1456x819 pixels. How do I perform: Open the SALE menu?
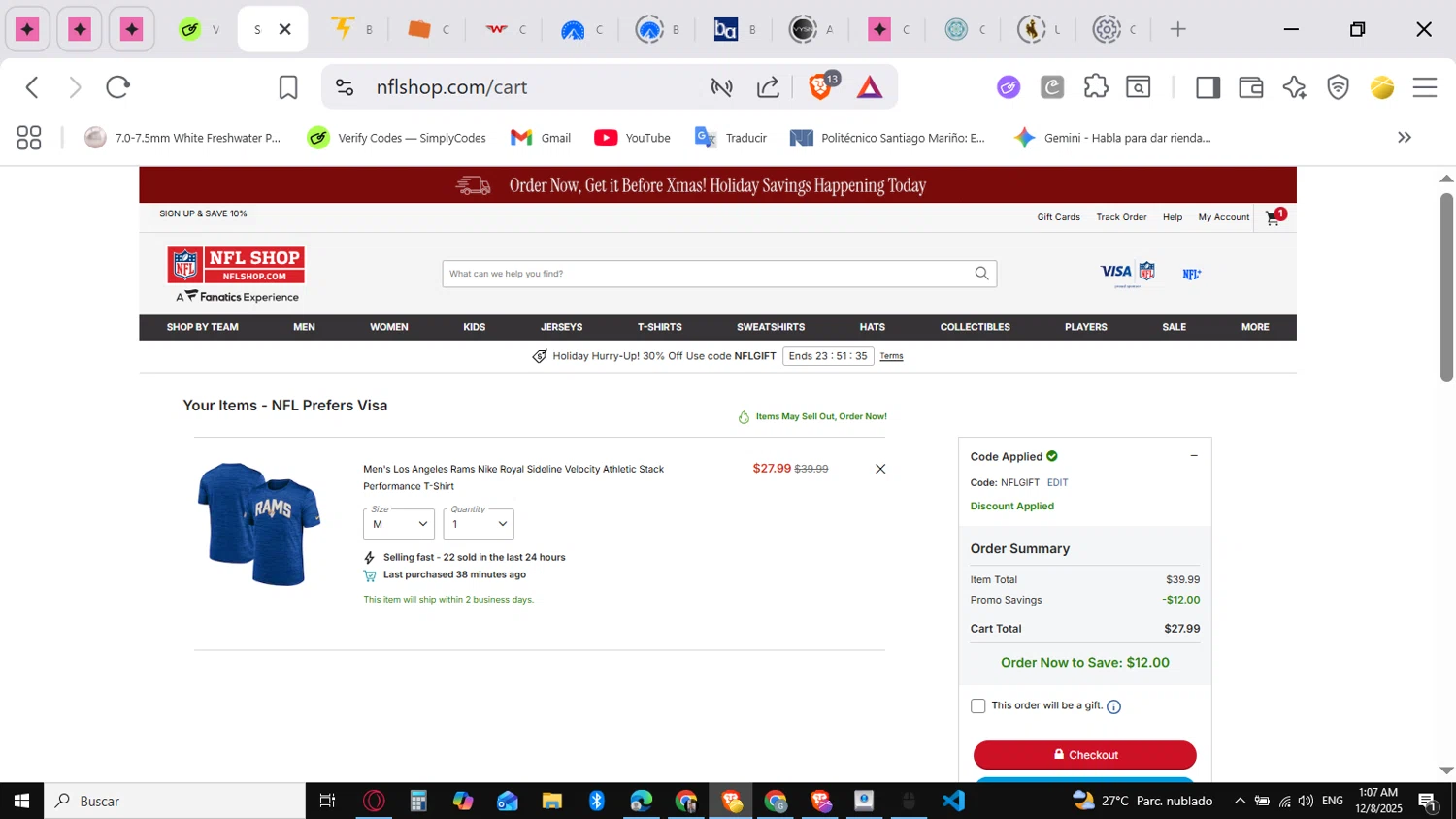pyautogui.click(x=1175, y=327)
